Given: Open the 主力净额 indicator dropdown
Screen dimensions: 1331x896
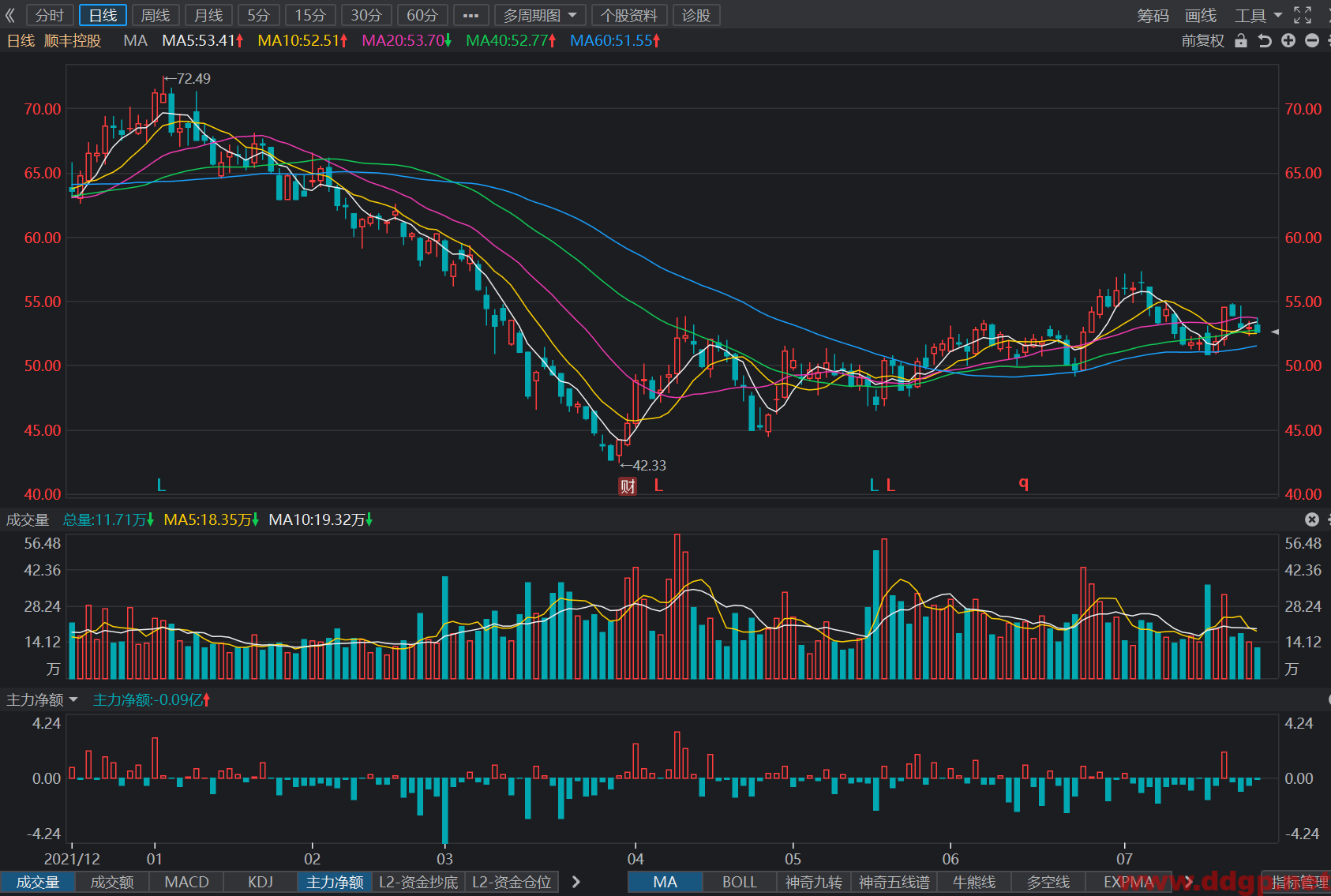Looking at the screenshot, I should coord(43,699).
